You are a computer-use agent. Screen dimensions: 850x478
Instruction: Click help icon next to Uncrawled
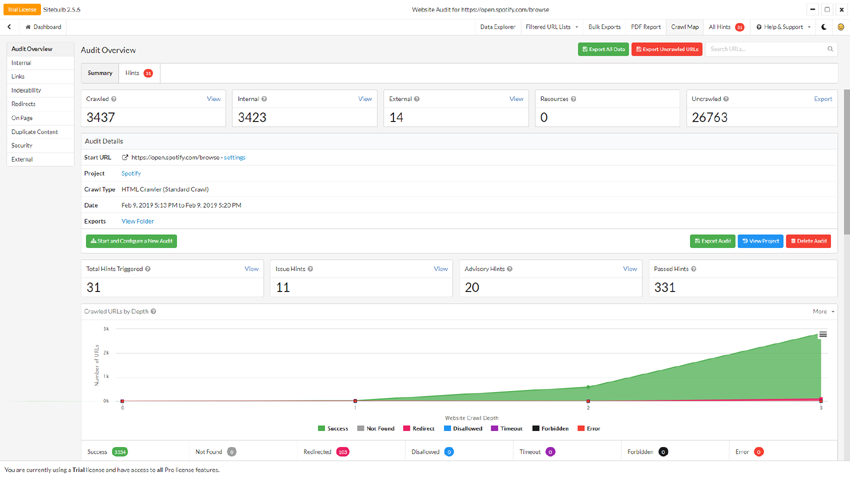pos(726,99)
